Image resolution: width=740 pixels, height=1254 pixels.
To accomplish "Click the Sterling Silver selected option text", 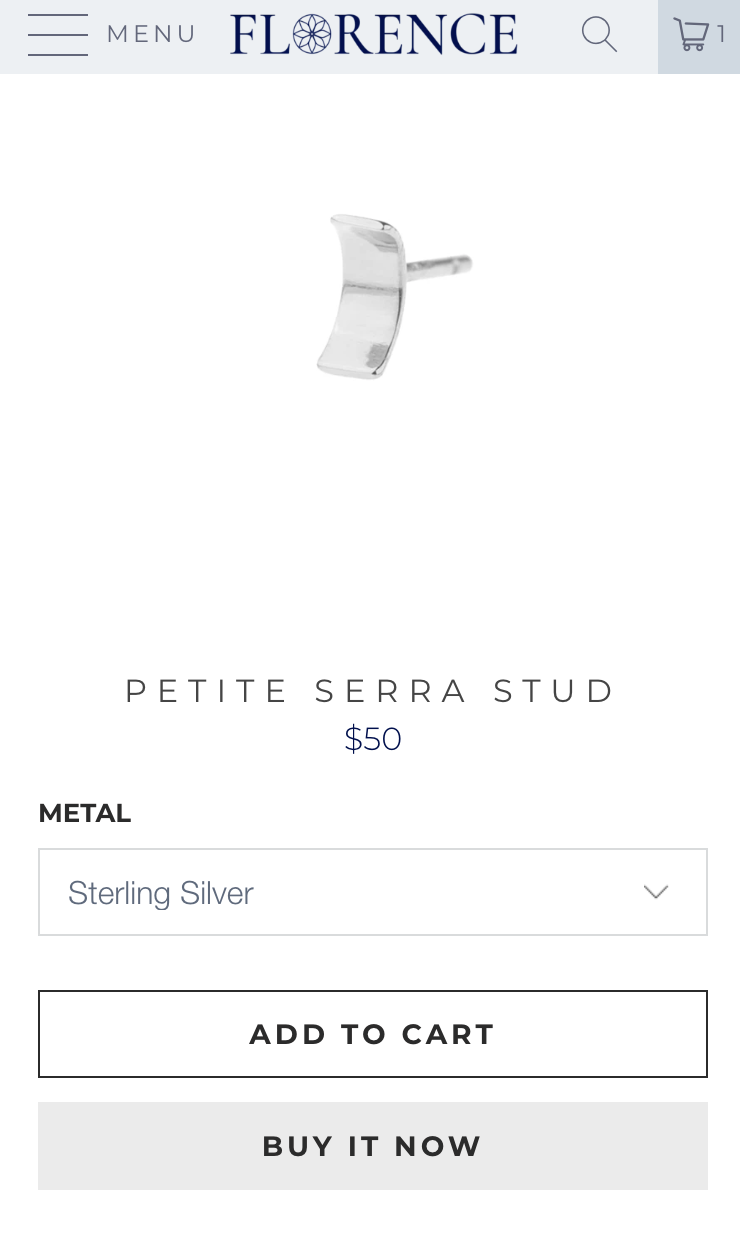I will tap(161, 892).
